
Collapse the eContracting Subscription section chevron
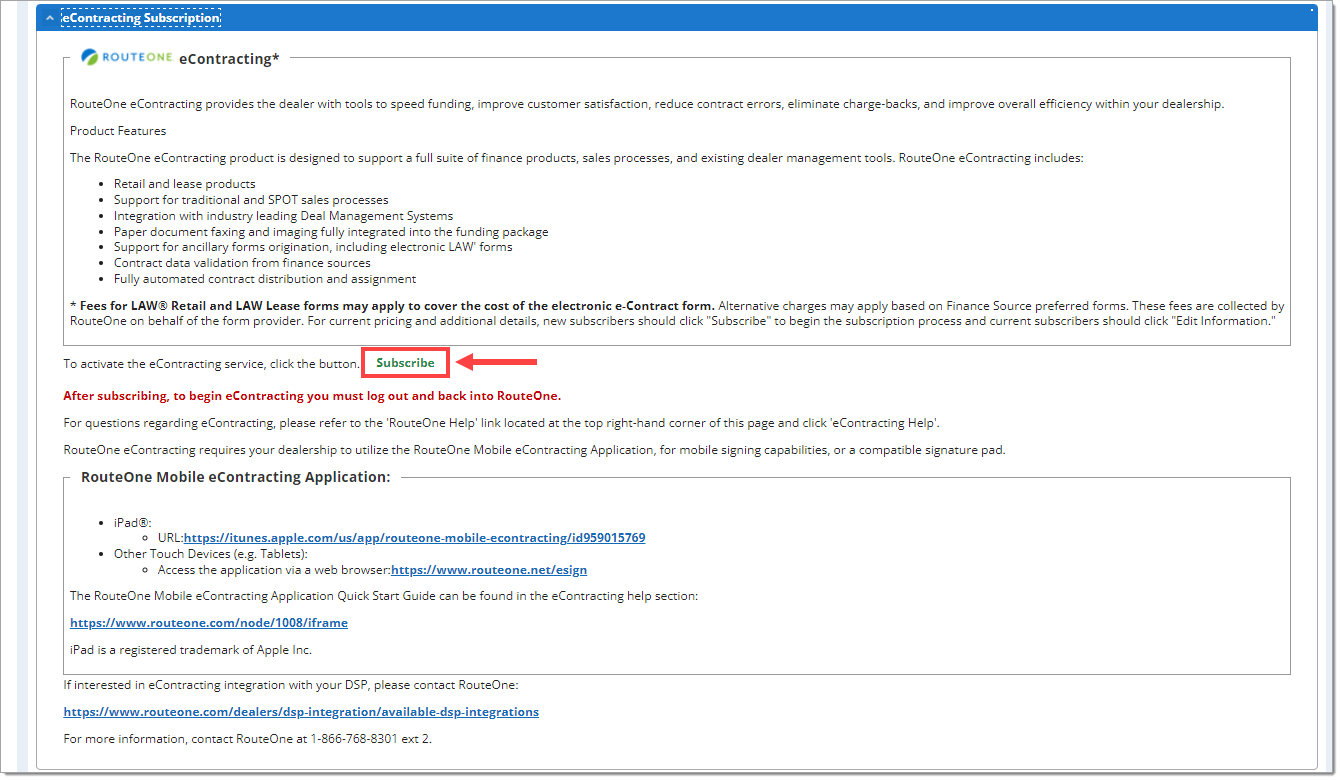pos(49,18)
